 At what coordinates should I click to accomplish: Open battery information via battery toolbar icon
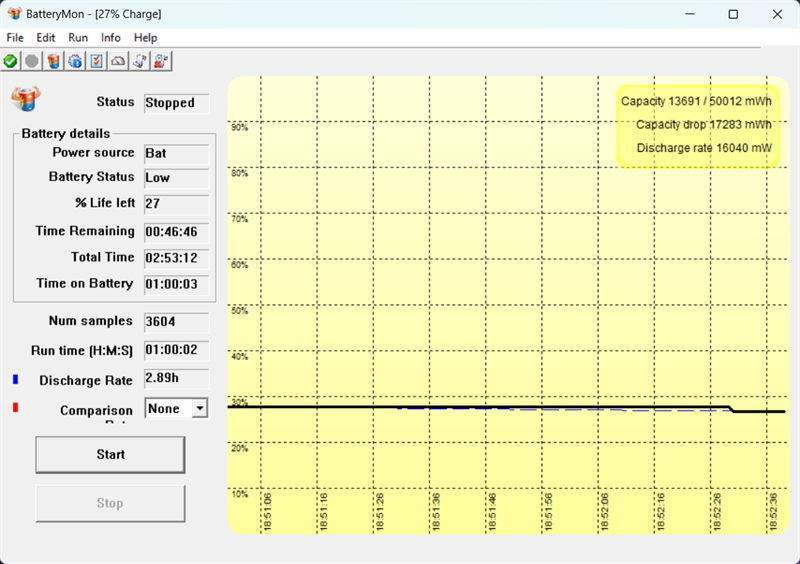[54, 61]
